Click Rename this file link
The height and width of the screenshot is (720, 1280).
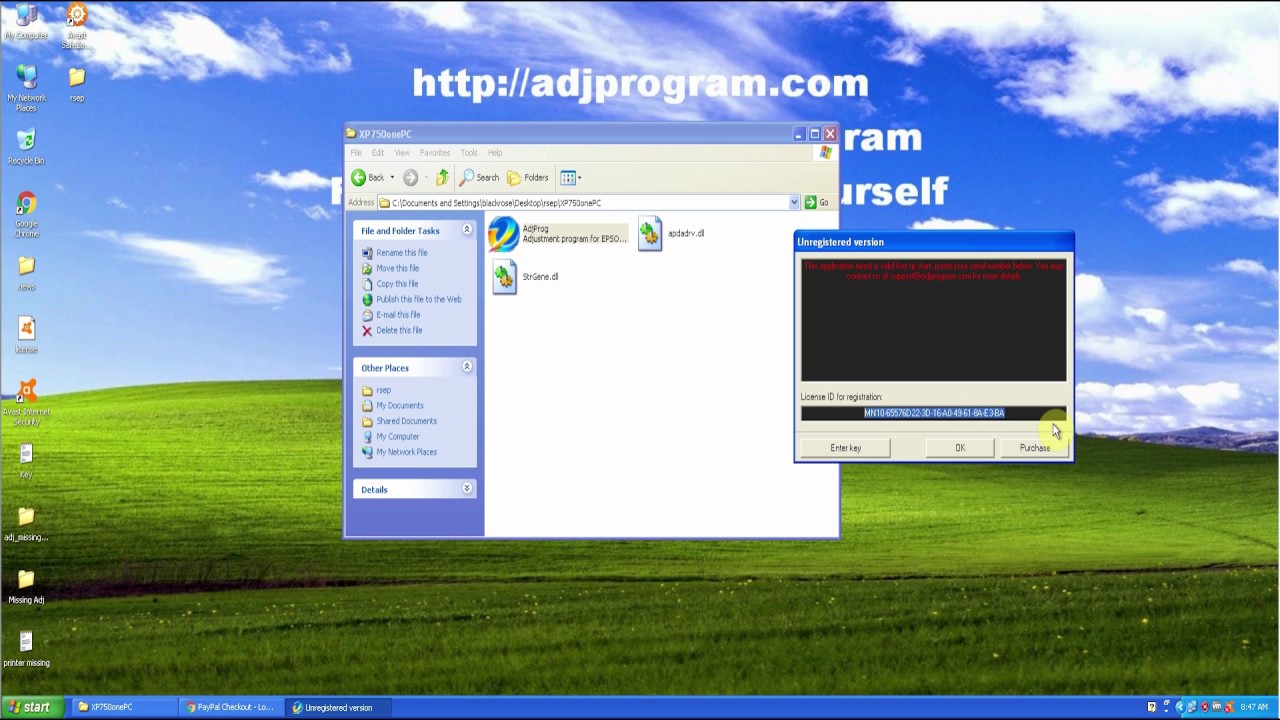[x=401, y=253]
